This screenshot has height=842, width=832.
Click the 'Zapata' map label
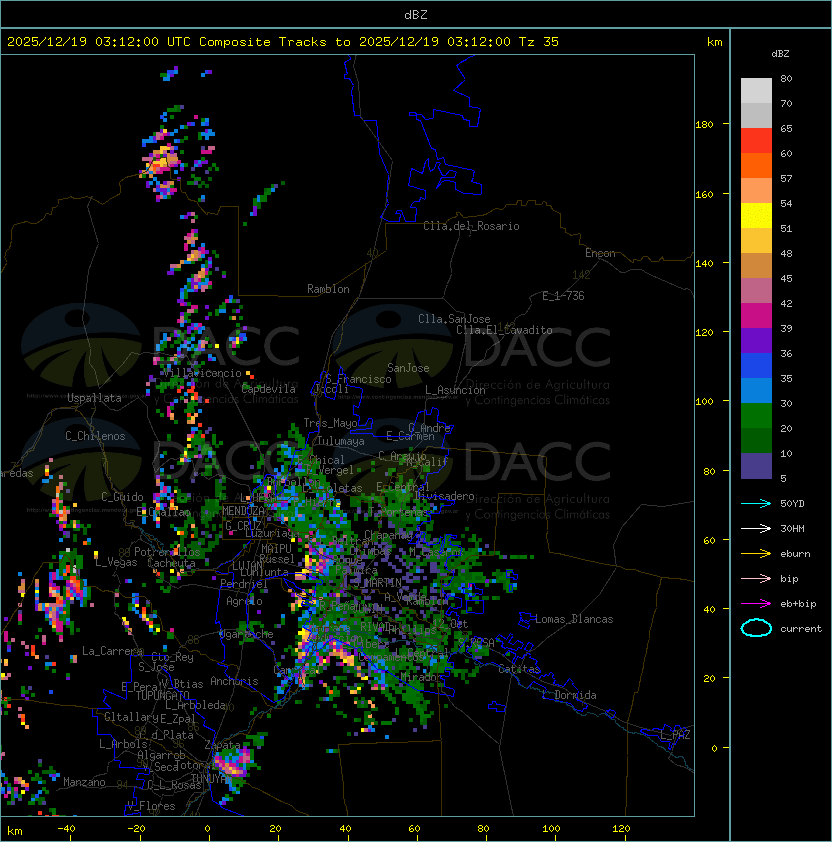pyautogui.click(x=222, y=745)
